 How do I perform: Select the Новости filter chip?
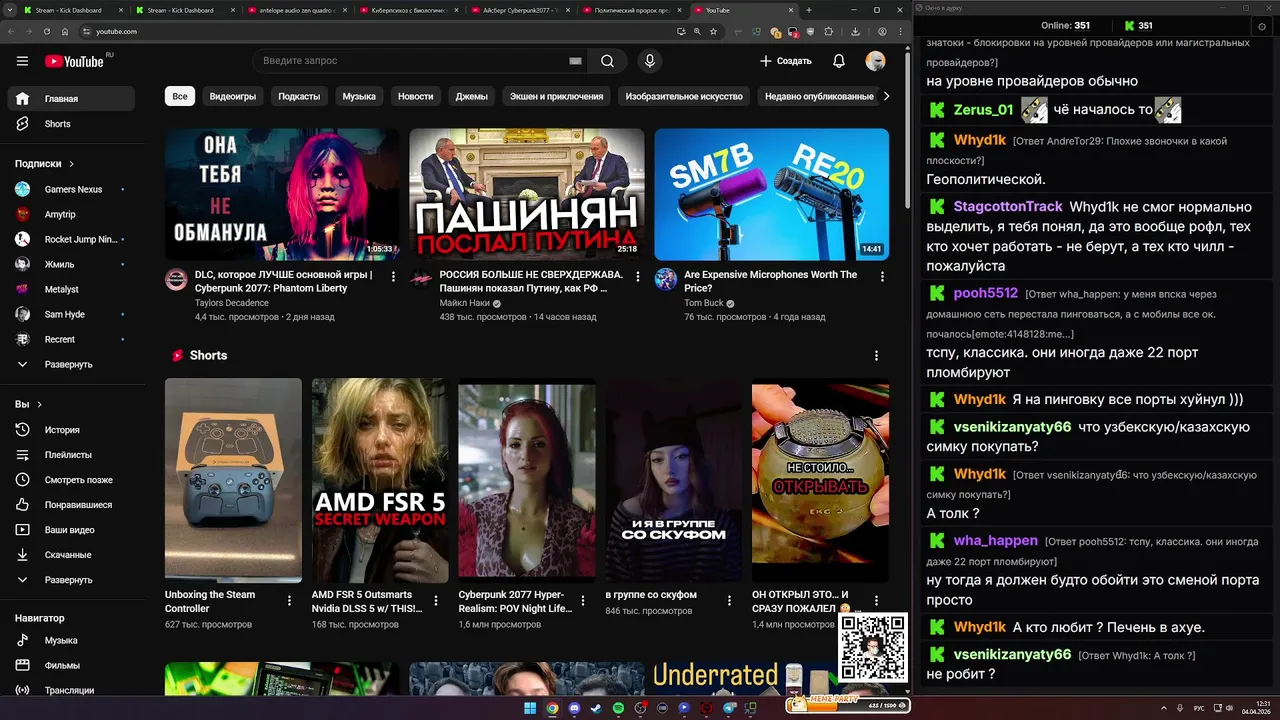(x=416, y=96)
